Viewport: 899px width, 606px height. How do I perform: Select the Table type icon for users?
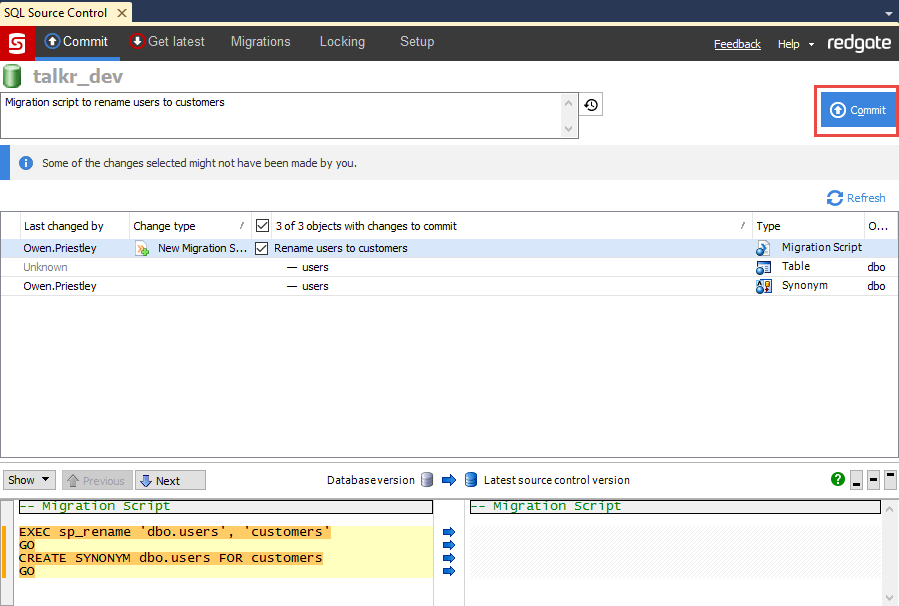tap(763, 267)
